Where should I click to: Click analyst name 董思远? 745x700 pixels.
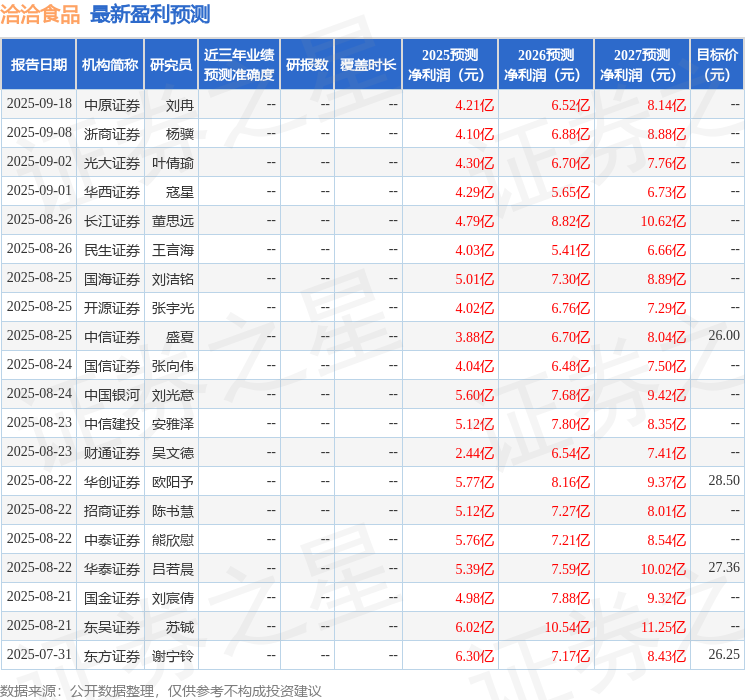pyautogui.click(x=173, y=221)
